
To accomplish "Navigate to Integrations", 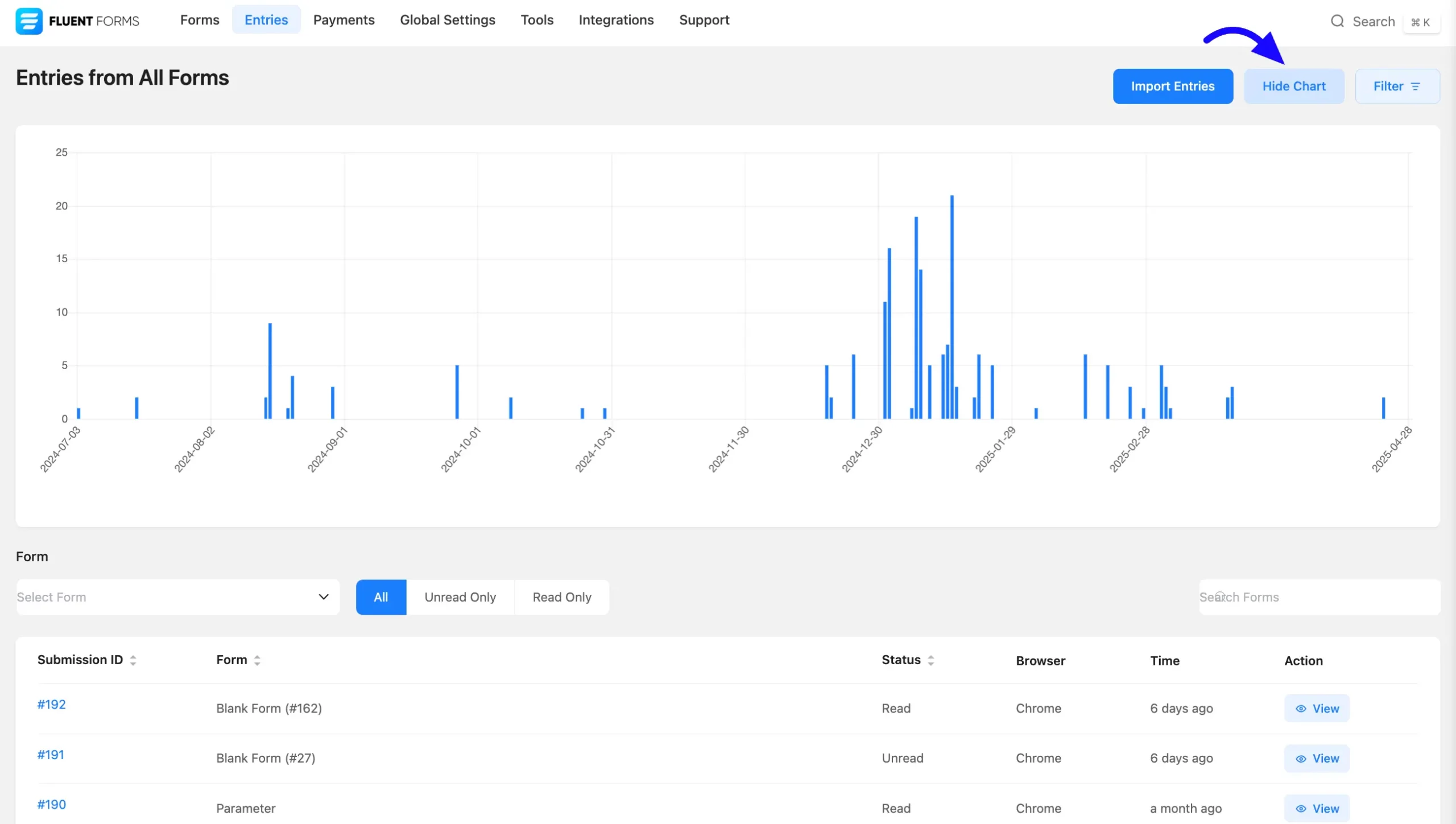I will pyautogui.click(x=617, y=20).
